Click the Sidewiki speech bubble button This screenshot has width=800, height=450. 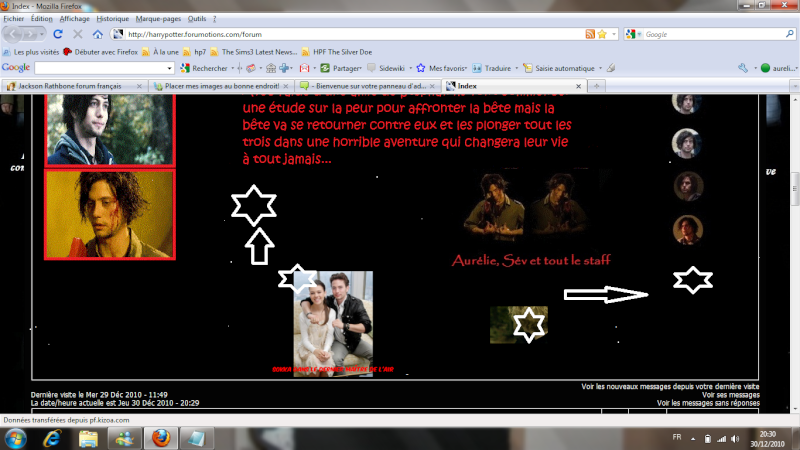(386, 68)
